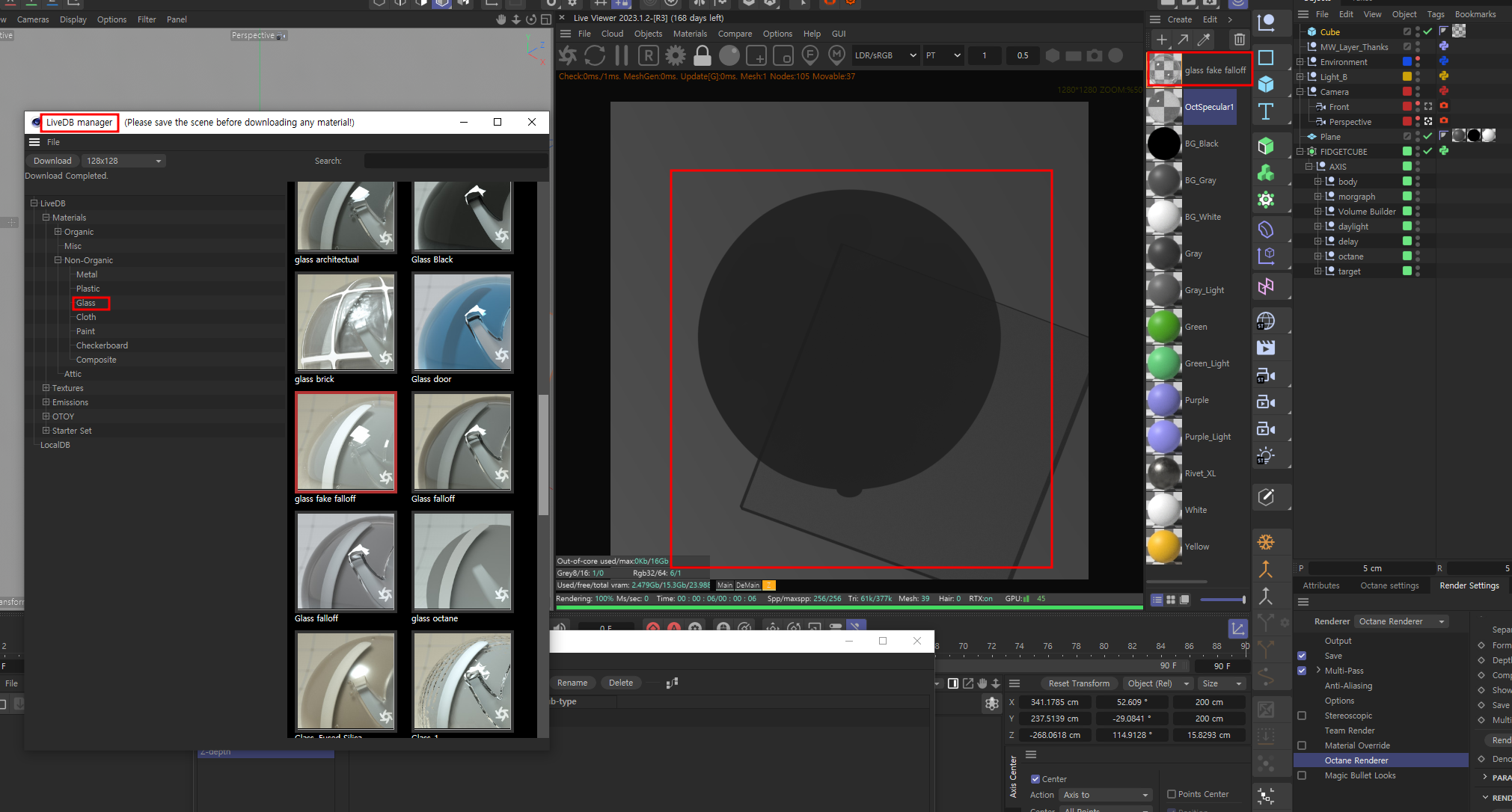Expand the Textures node in LiveDB
The image size is (1512, 812).
pyautogui.click(x=46, y=388)
